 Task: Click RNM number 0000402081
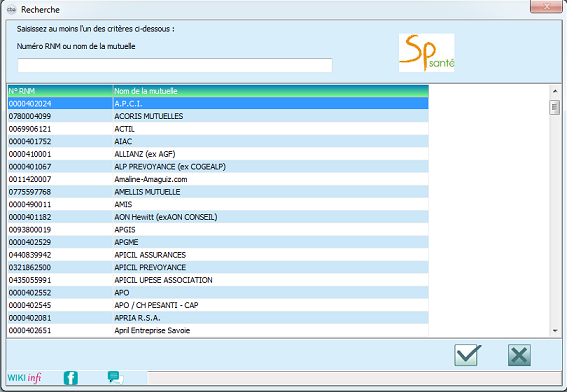(30, 318)
